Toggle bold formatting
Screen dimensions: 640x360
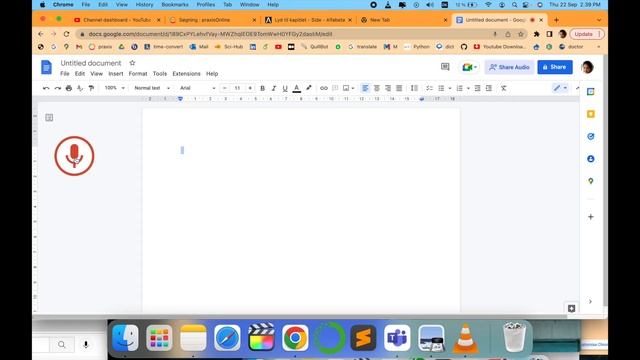click(262, 88)
